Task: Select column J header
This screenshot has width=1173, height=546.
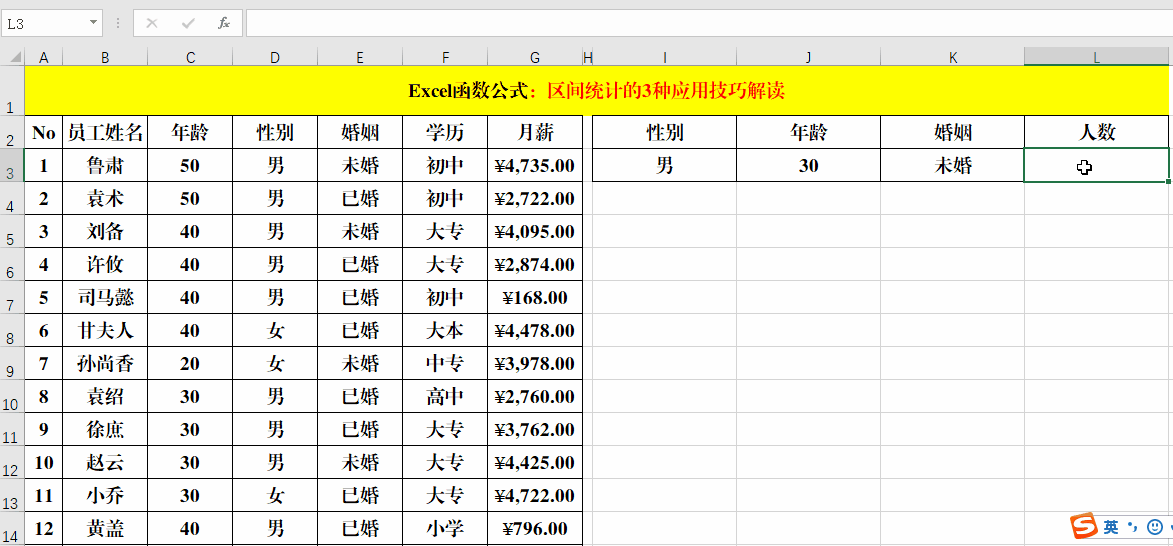Action: [809, 57]
